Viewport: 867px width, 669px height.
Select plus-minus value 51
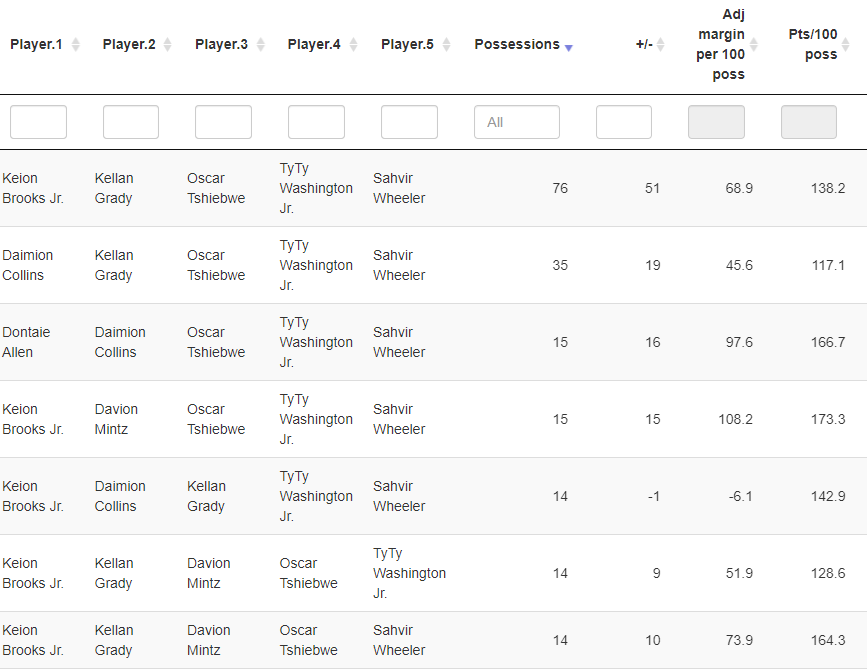652,189
